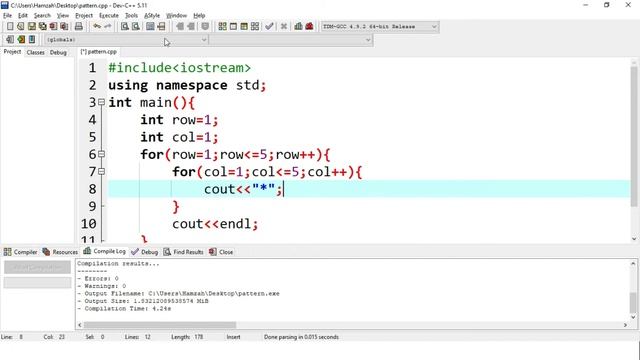Click 'Done parsing' status bar text
The image size is (640, 360).
point(301,337)
